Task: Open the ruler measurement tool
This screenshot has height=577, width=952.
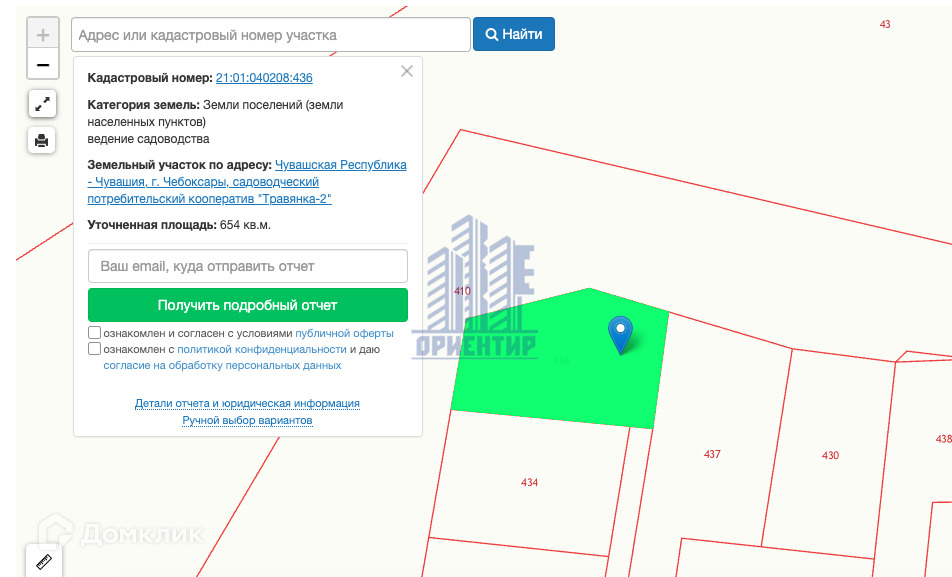Action: point(44,562)
